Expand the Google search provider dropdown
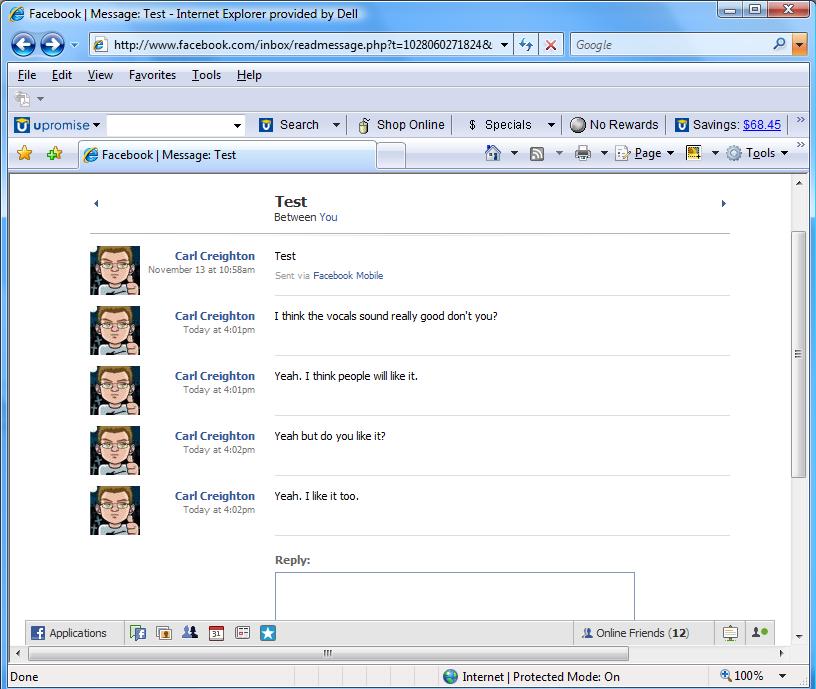 tap(799, 45)
